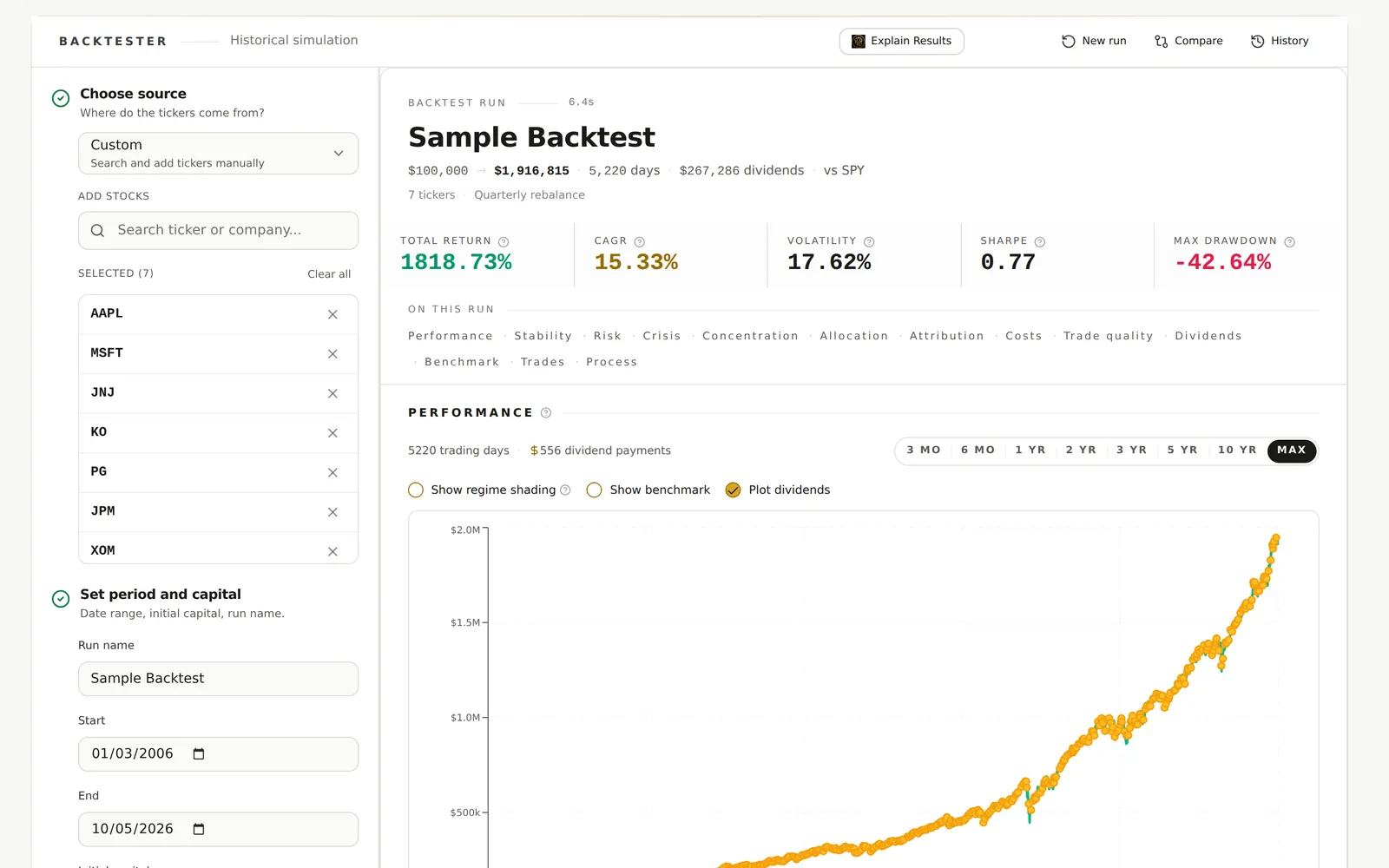1389x868 pixels.
Task: Enable Show benchmark option
Action: click(x=595, y=490)
